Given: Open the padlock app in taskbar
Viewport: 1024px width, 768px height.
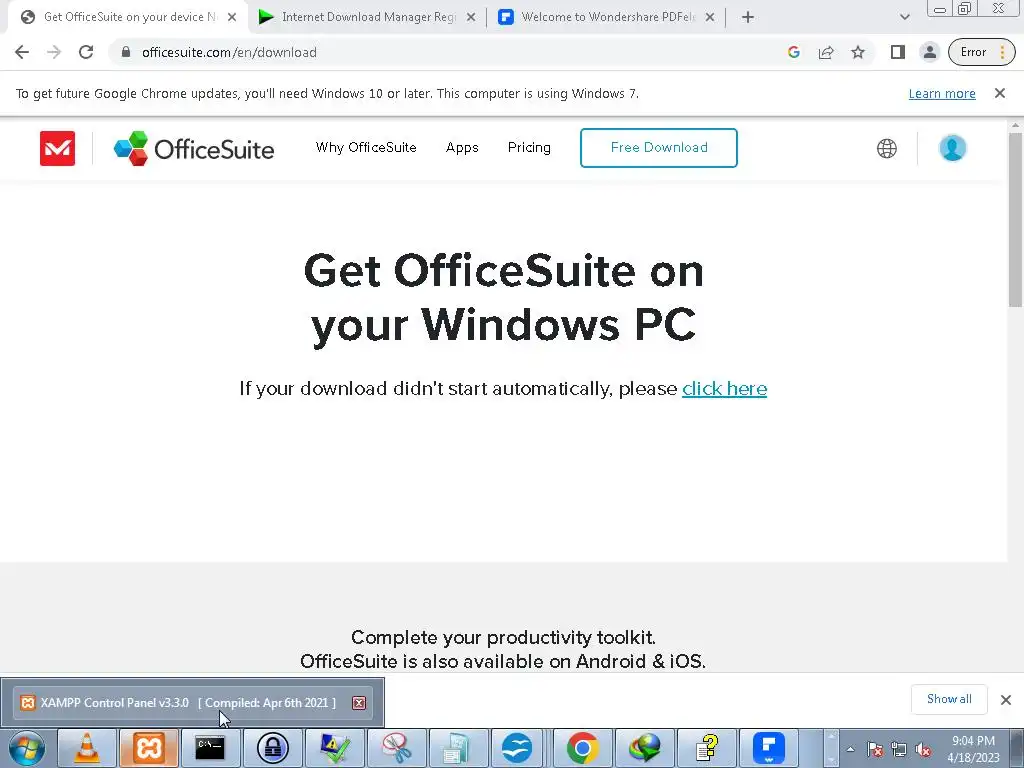Looking at the screenshot, I should [272, 748].
